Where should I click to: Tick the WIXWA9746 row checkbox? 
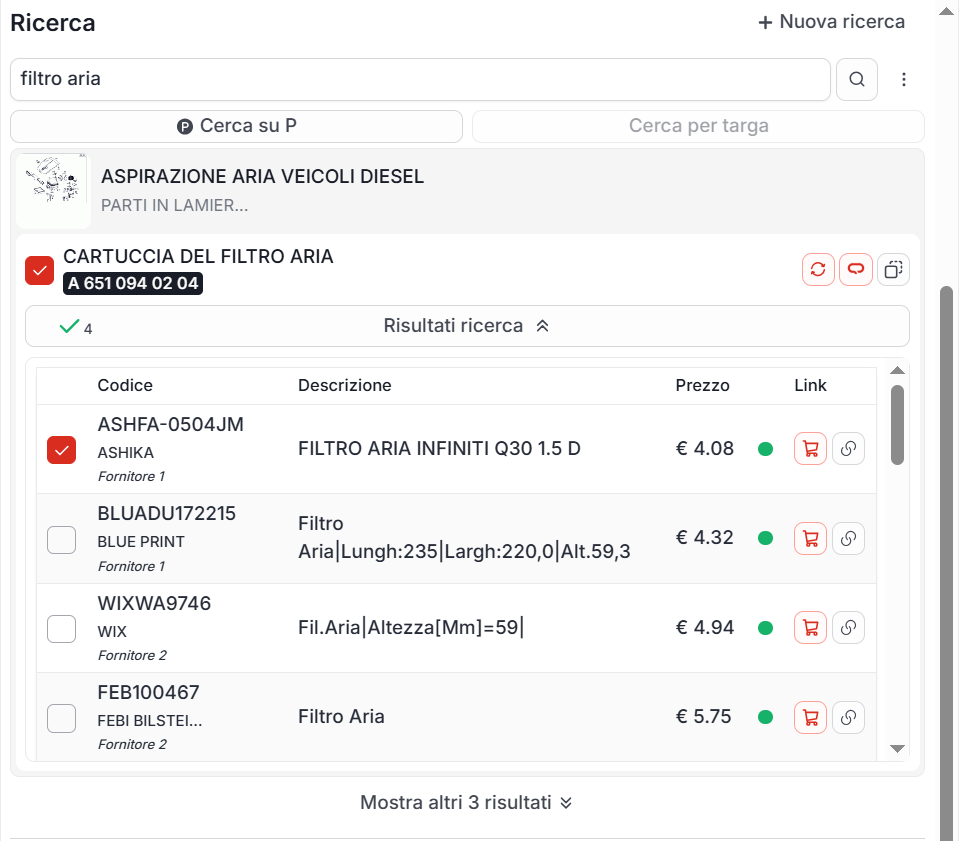tap(62, 629)
